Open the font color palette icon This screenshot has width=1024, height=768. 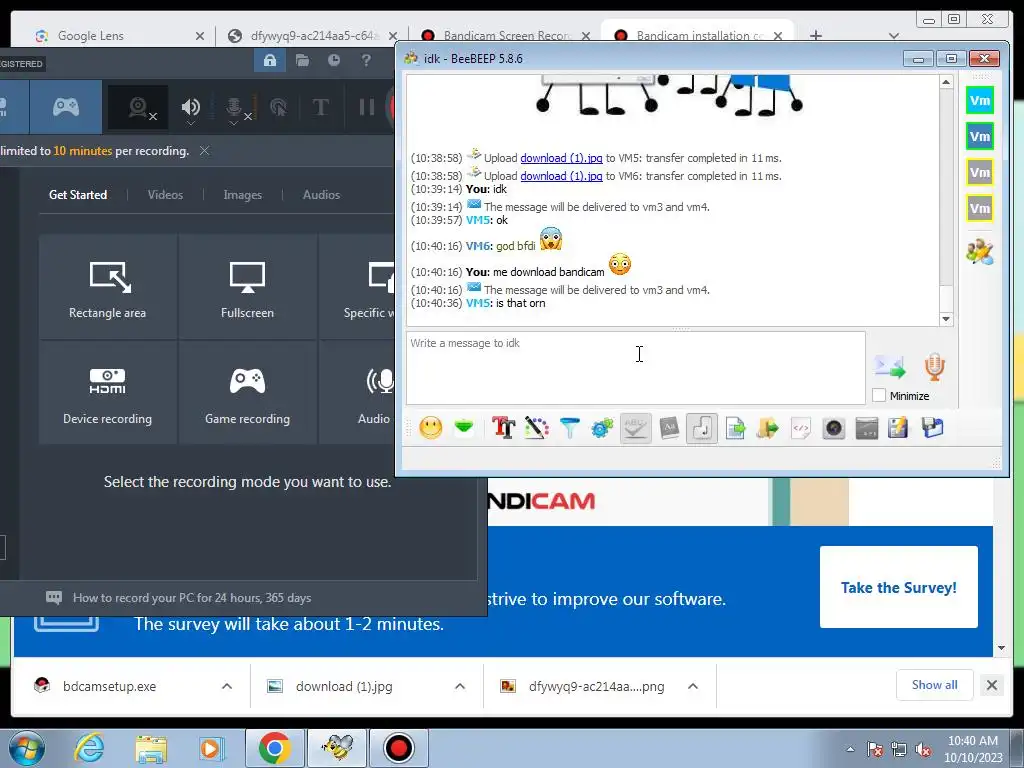coord(536,428)
